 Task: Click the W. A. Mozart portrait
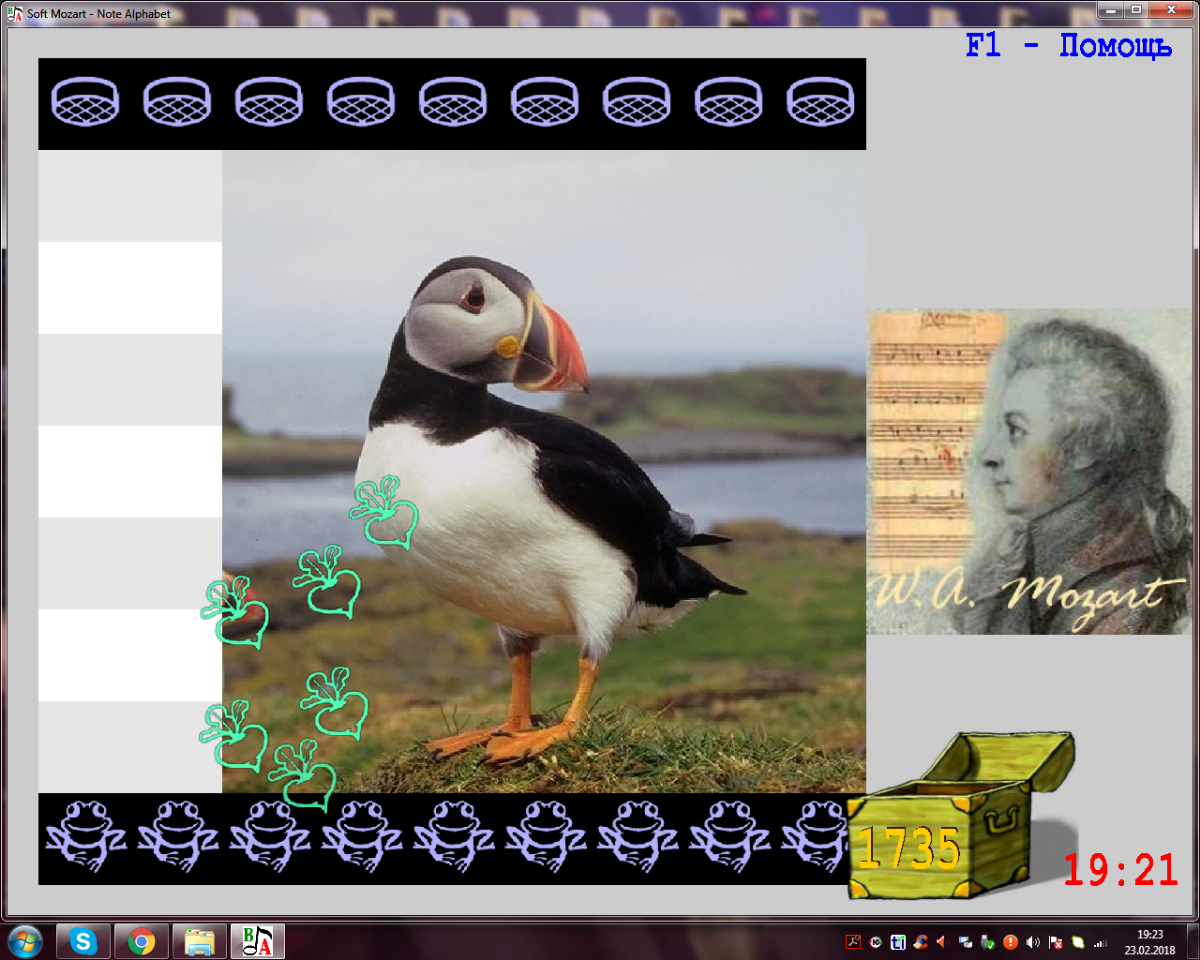[x=1031, y=471]
